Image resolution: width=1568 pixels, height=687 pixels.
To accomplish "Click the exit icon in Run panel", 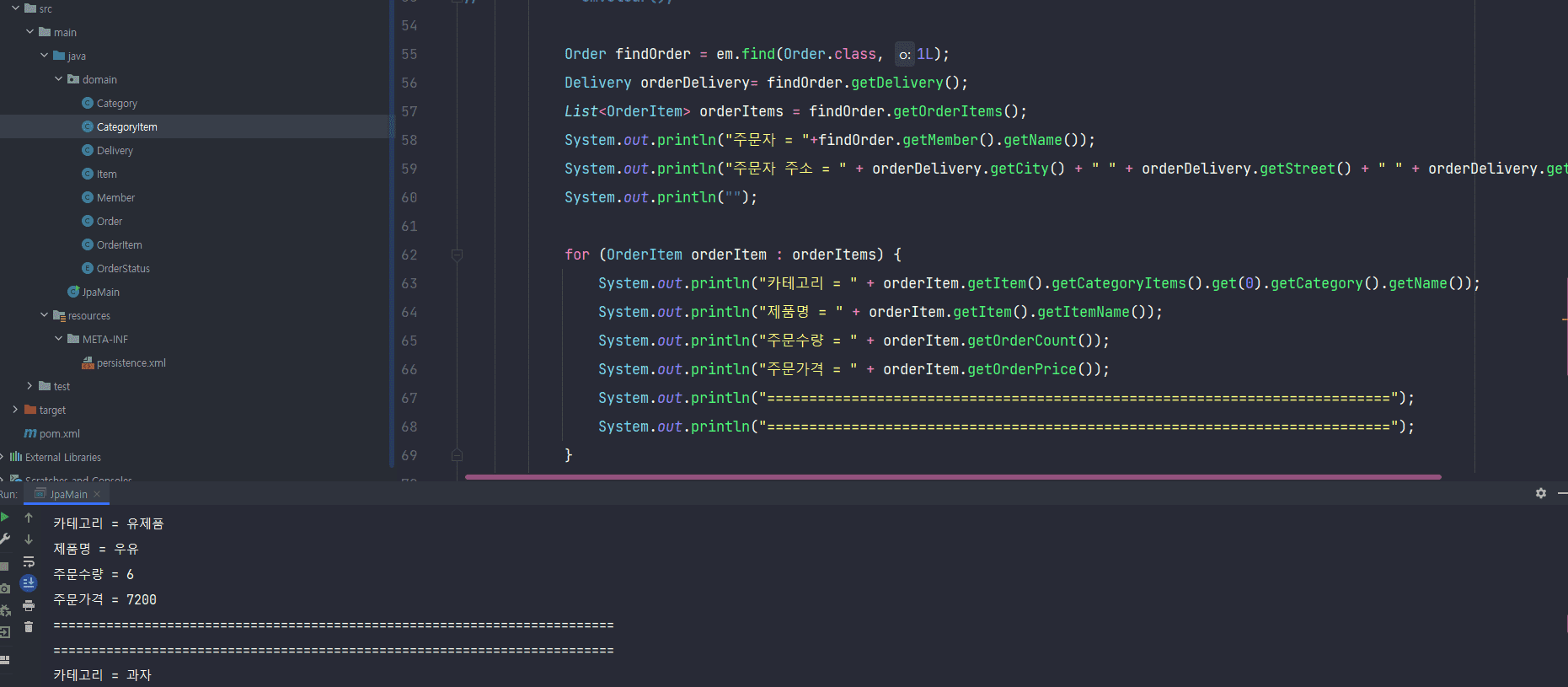I will click(x=4, y=632).
